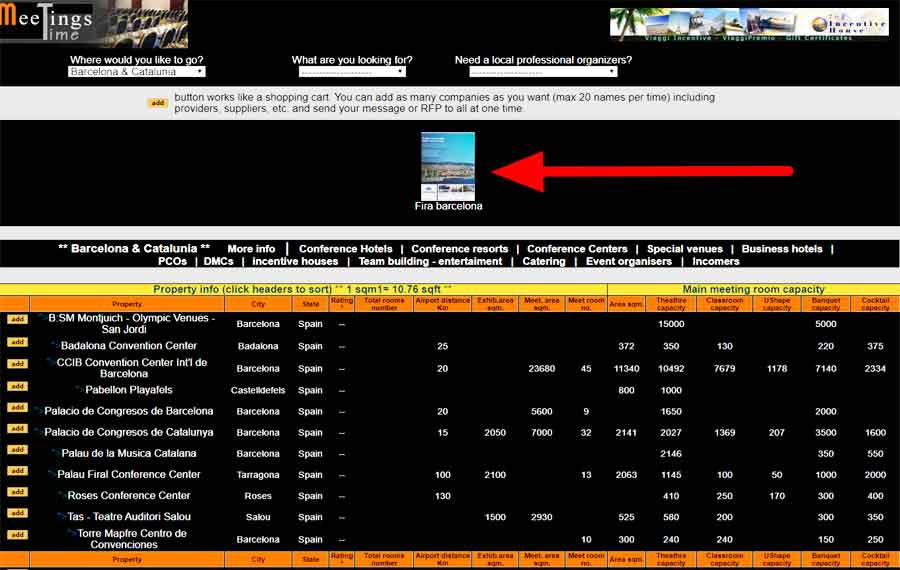Image resolution: width=900 pixels, height=570 pixels.
Task: Open Palacio de Congresos de Barcelona link
Action: click(x=129, y=411)
